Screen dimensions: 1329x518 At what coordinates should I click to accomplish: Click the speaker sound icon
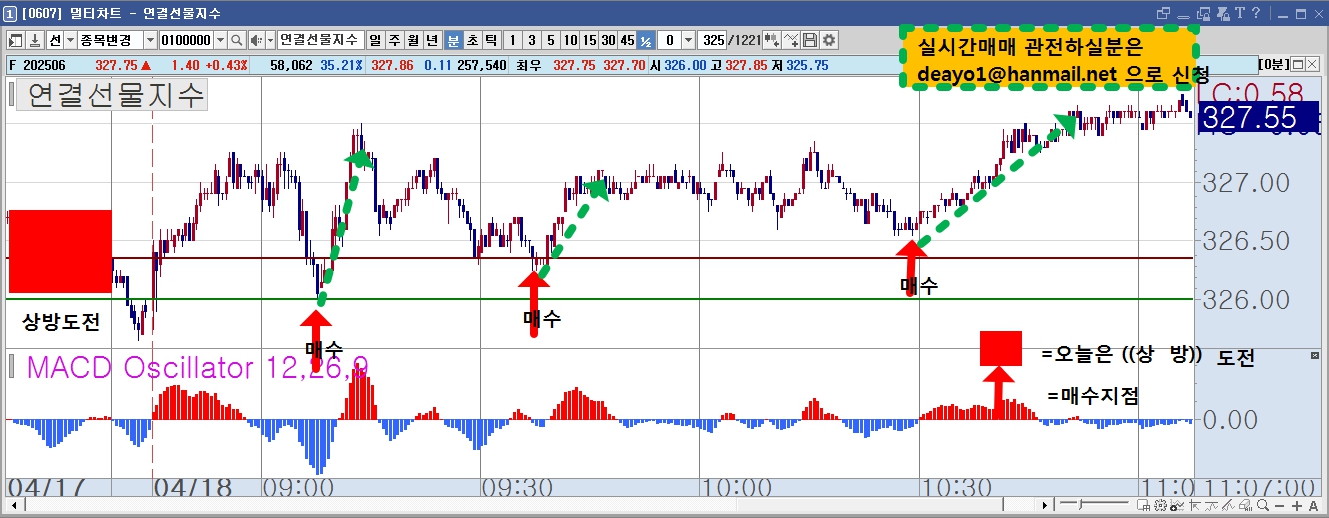[x=256, y=40]
